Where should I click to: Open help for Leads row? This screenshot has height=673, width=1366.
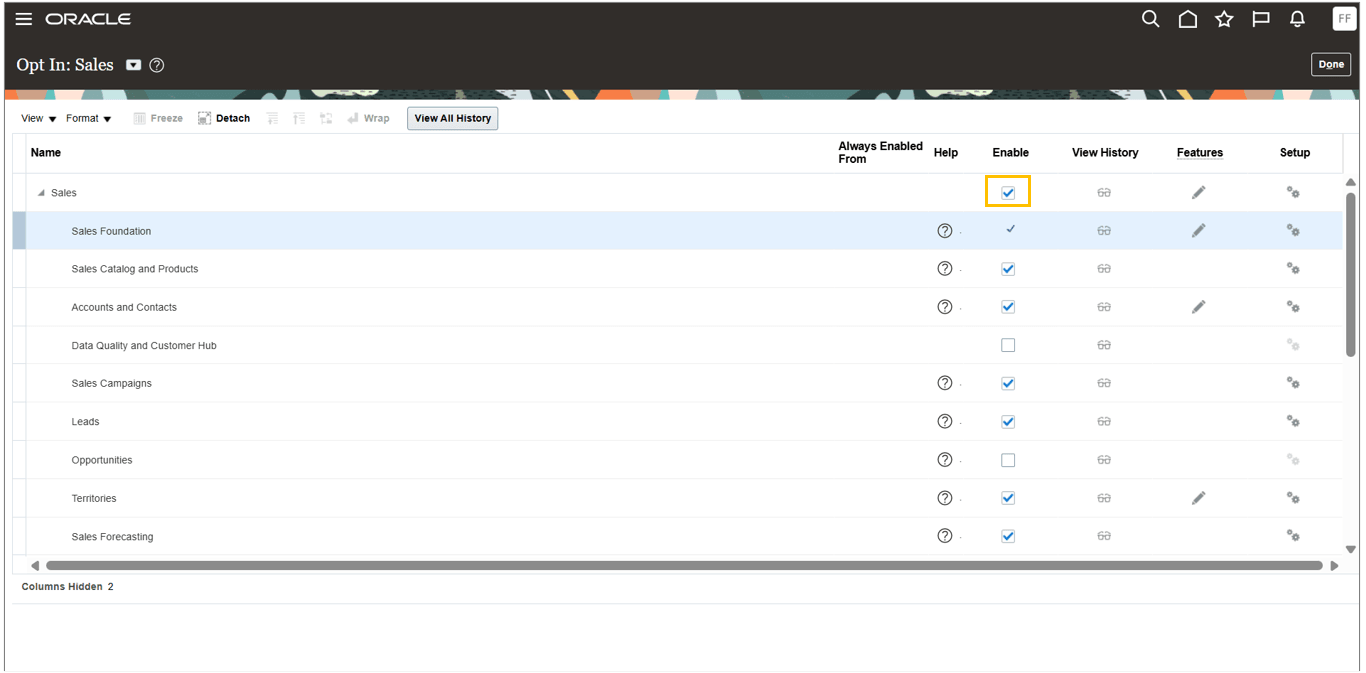pyautogui.click(x=945, y=421)
